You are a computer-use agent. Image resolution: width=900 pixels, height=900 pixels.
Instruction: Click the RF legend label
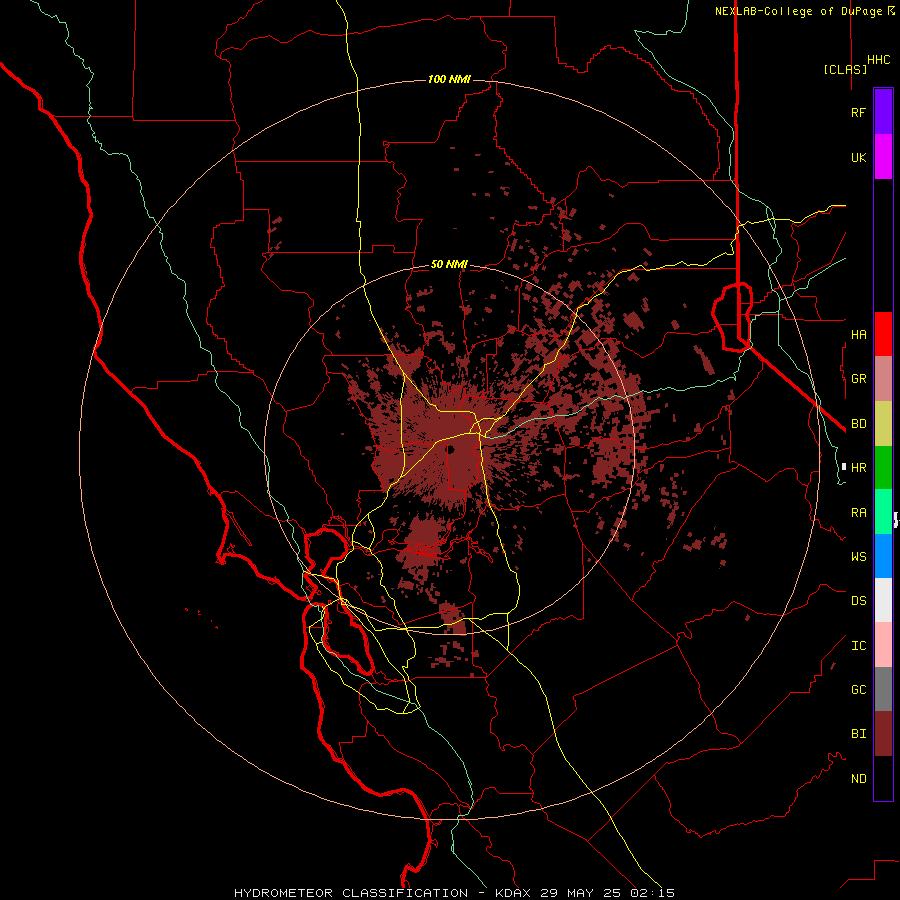tap(858, 112)
